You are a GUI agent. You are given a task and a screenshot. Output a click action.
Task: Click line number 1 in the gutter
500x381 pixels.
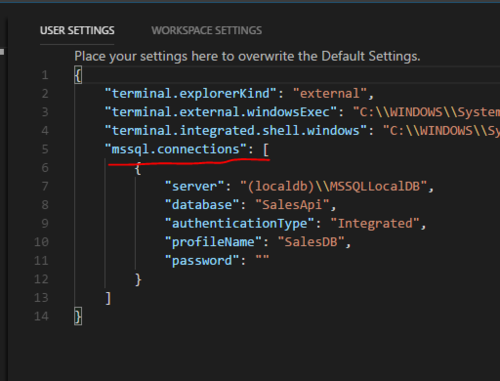pos(45,75)
